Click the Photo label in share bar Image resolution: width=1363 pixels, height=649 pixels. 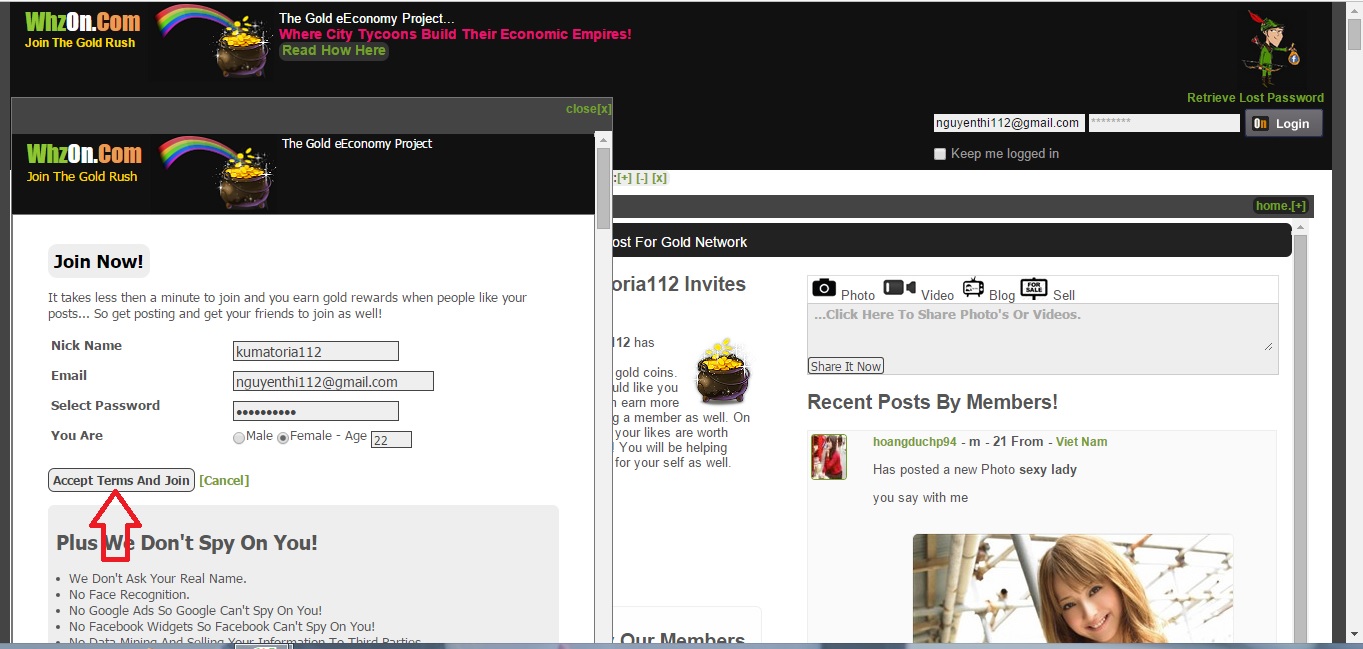(858, 295)
